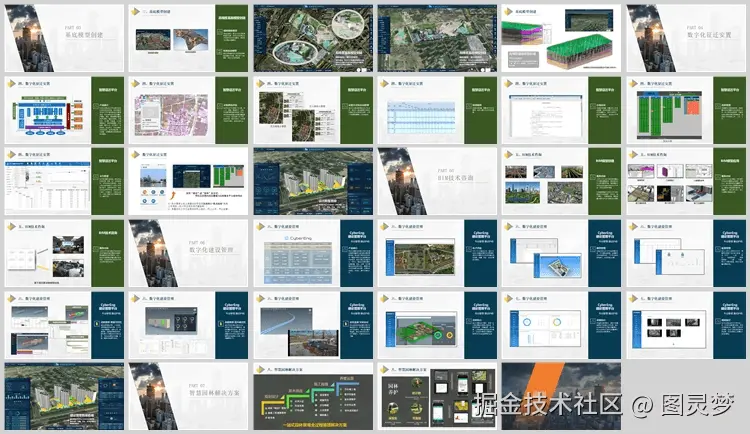
Task: Open the Cyberling slide with satellite site map
Action: coord(437,253)
